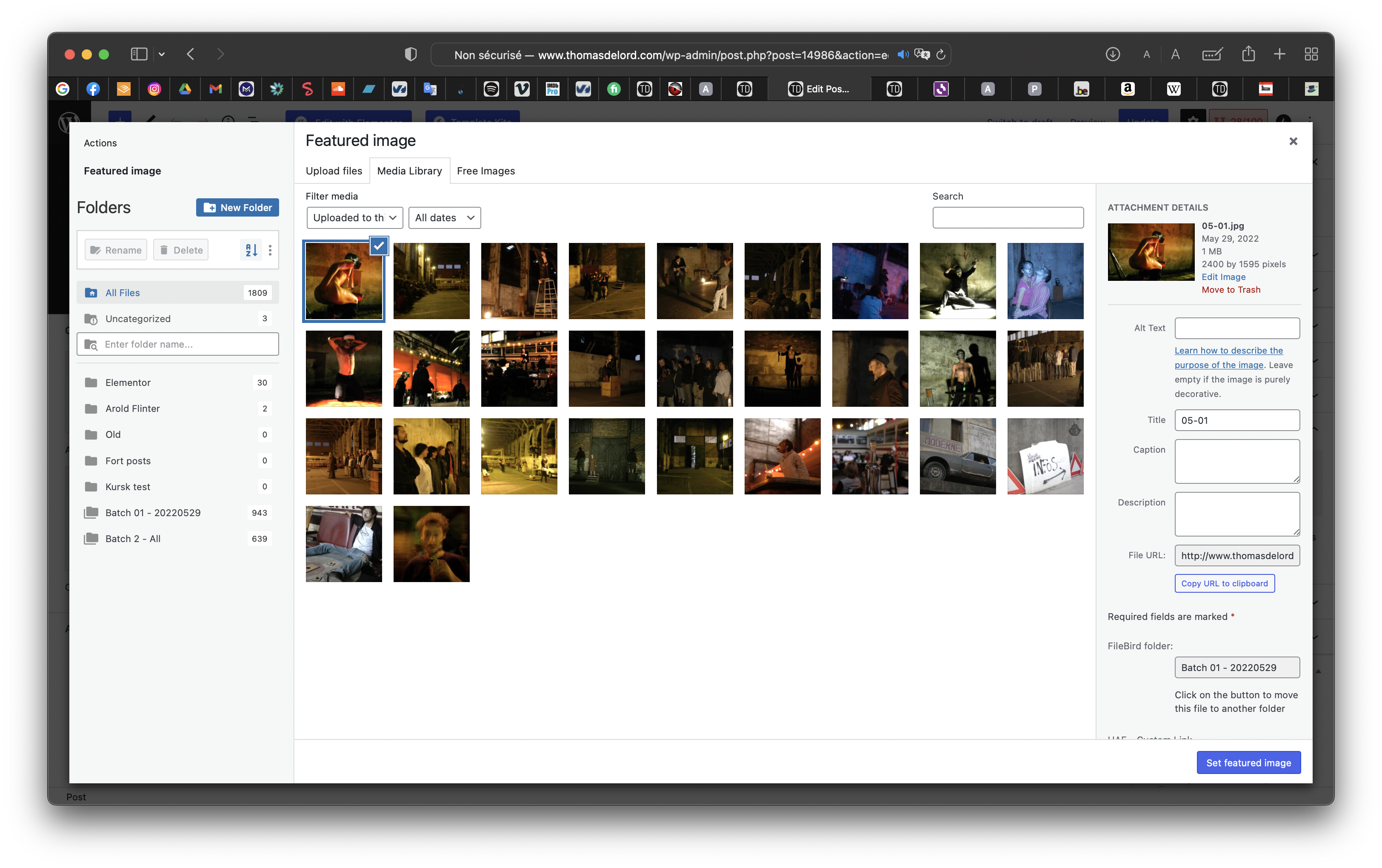Open the Google Drive pinned tab

click(185, 89)
